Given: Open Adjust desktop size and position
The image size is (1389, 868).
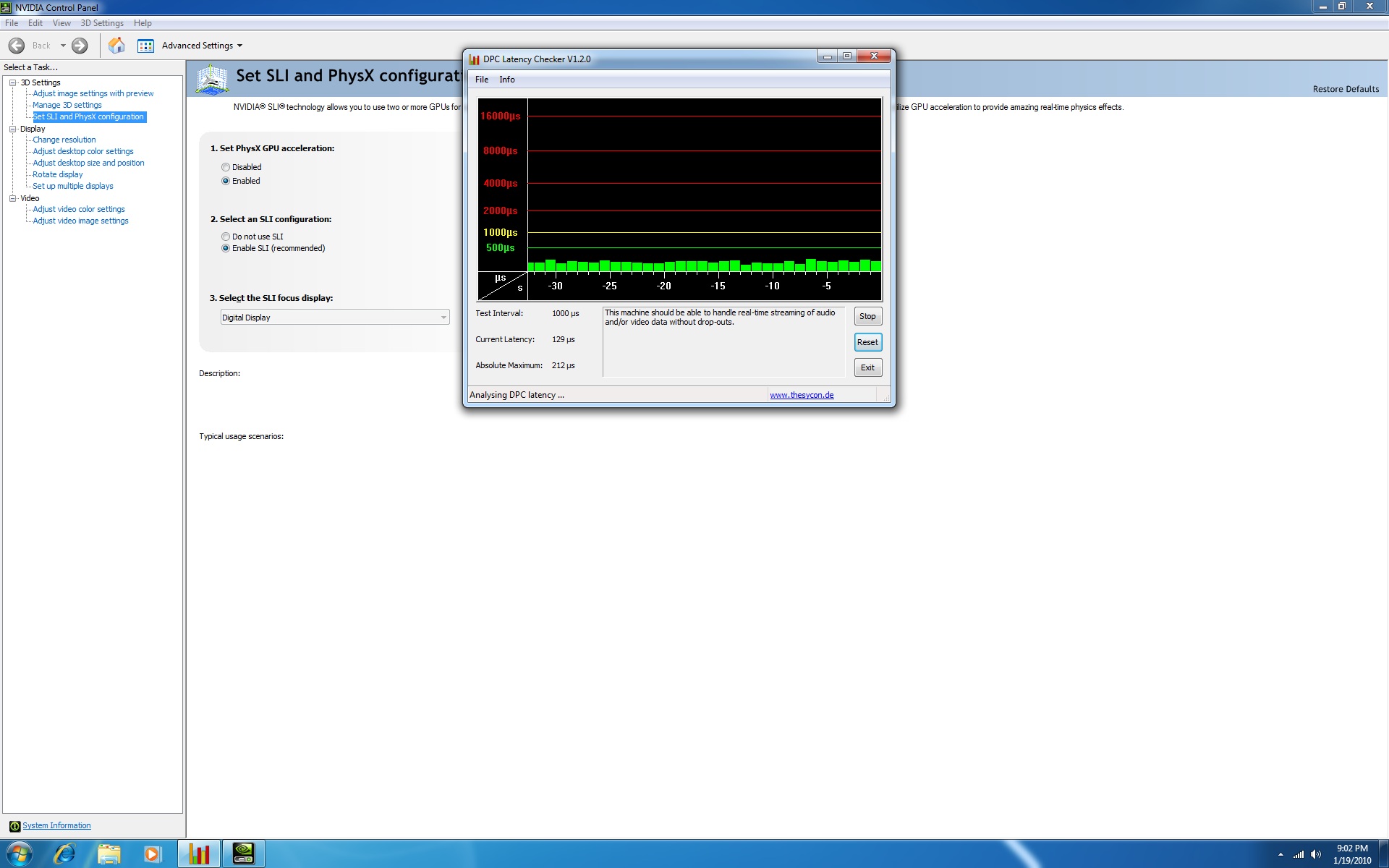Looking at the screenshot, I should (88, 163).
